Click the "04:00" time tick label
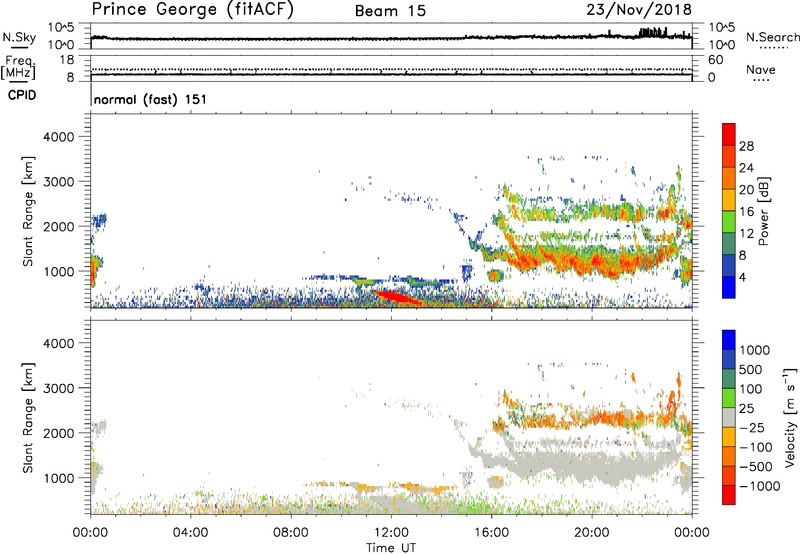800x554 pixels. click(x=190, y=533)
